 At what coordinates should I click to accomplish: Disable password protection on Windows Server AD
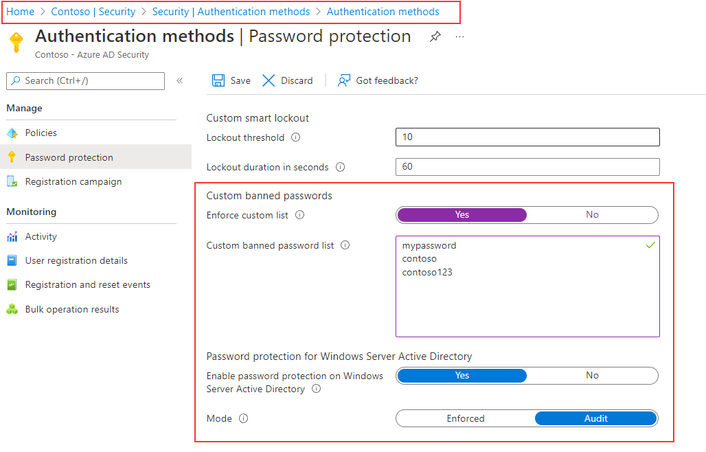592,375
